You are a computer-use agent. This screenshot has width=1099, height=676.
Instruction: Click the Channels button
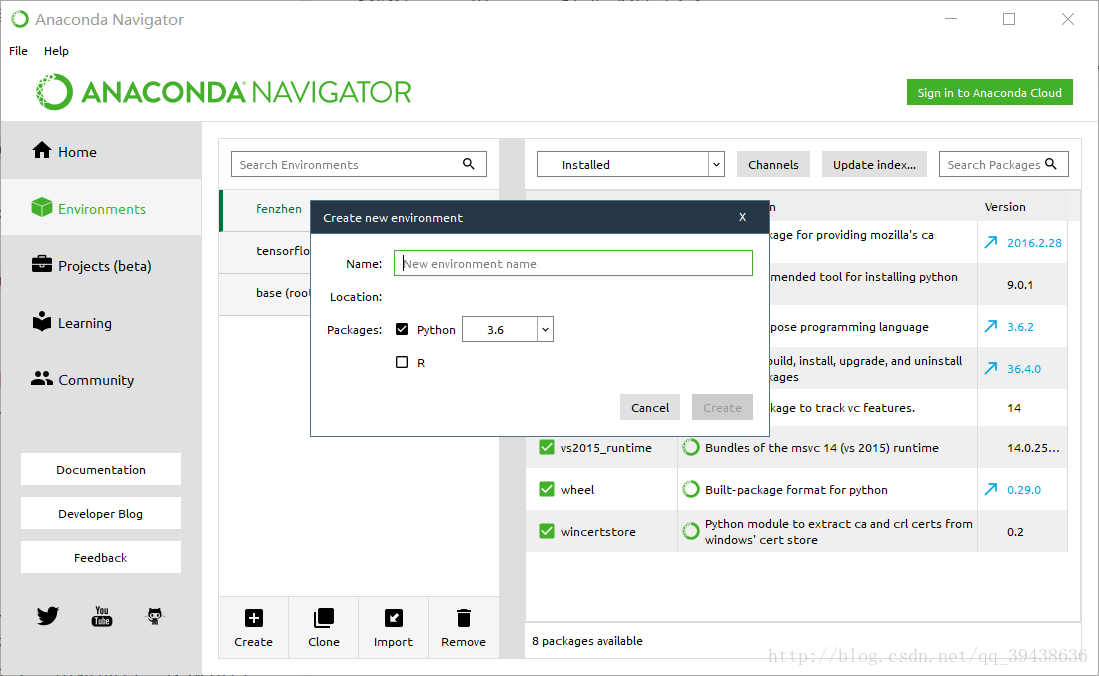(773, 164)
